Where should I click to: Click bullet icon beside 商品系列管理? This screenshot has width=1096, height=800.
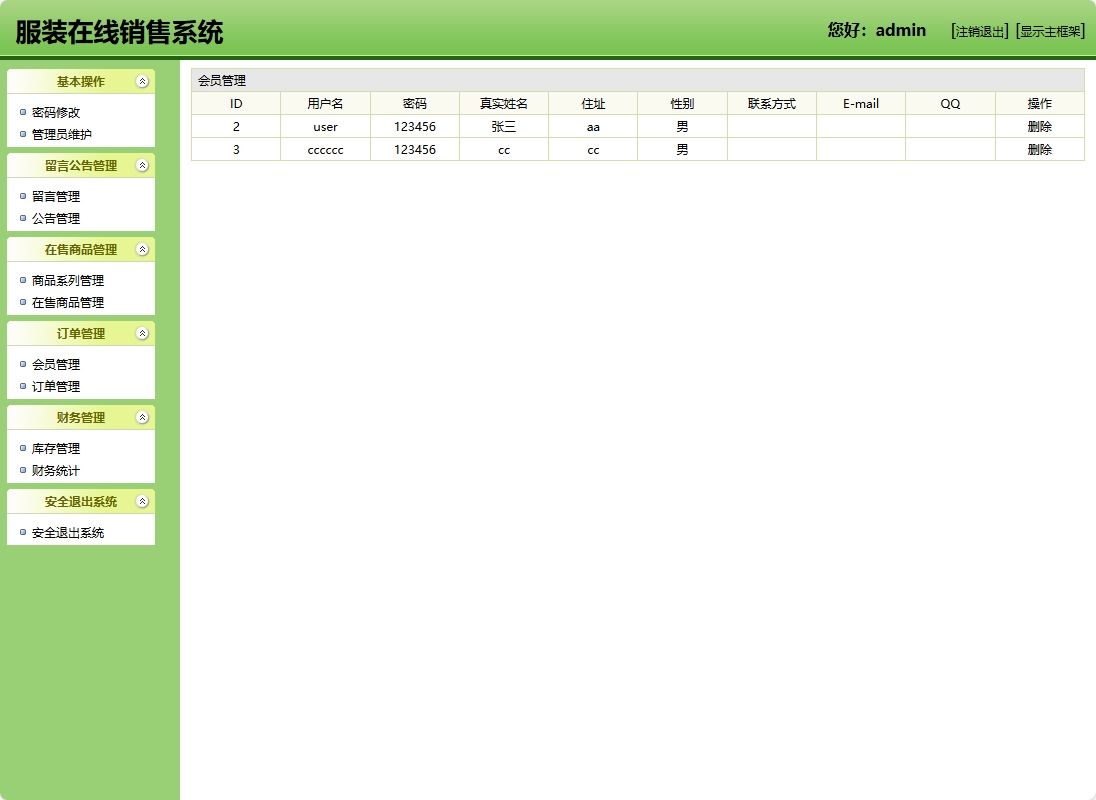(23, 280)
